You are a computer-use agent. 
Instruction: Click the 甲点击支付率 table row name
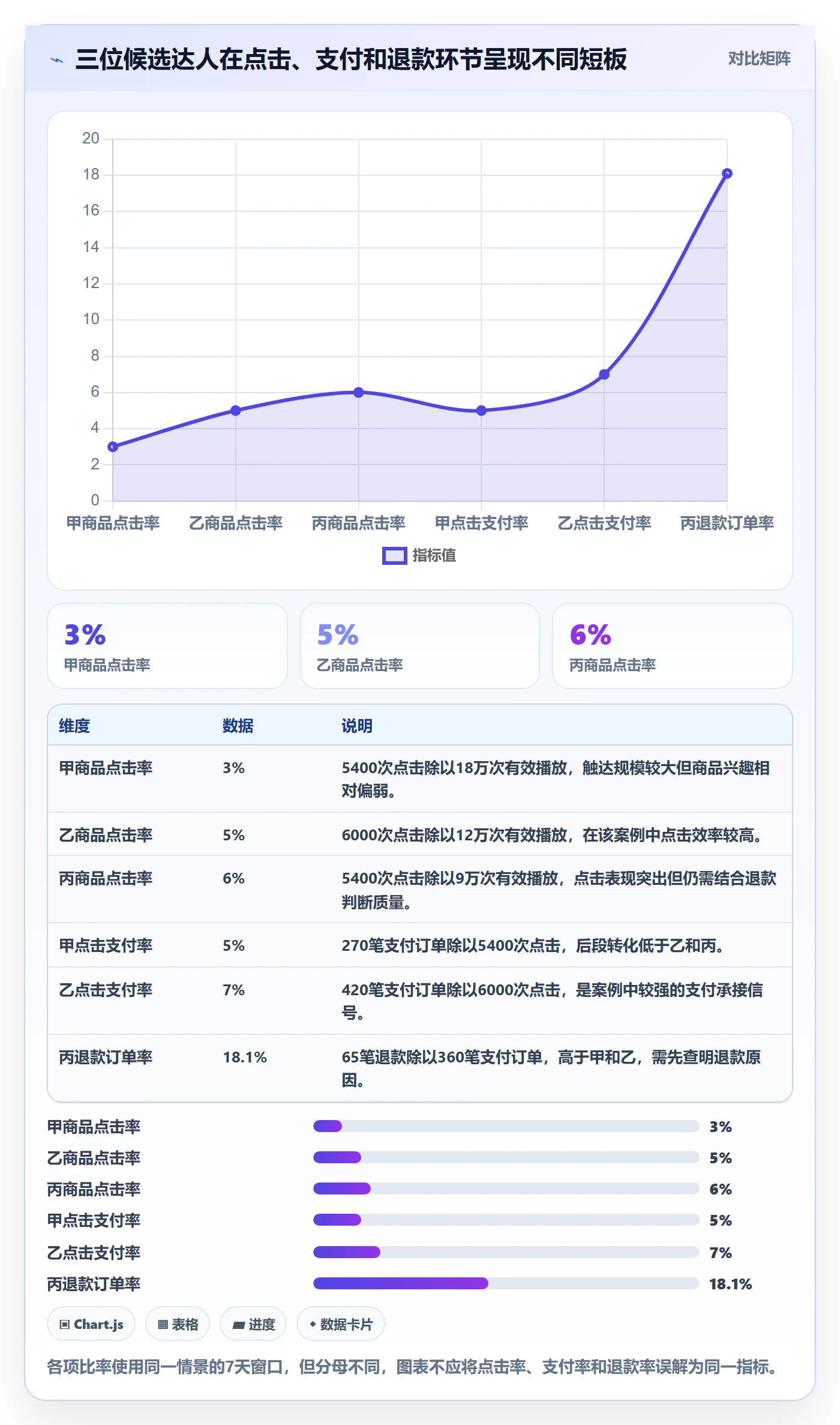click(x=106, y=946)
